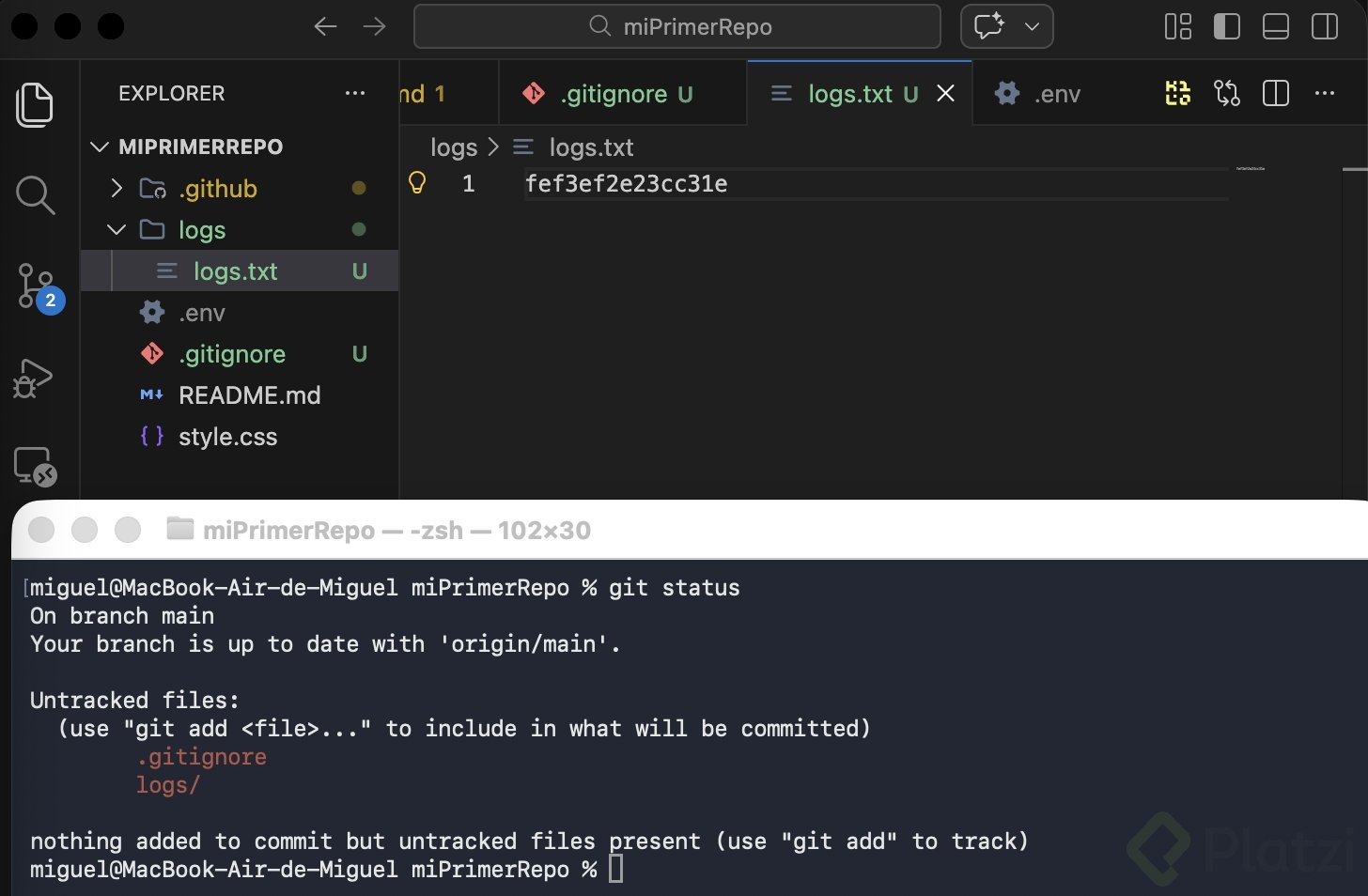Toggle the primary sidebar visibility

coord(1227,26)
